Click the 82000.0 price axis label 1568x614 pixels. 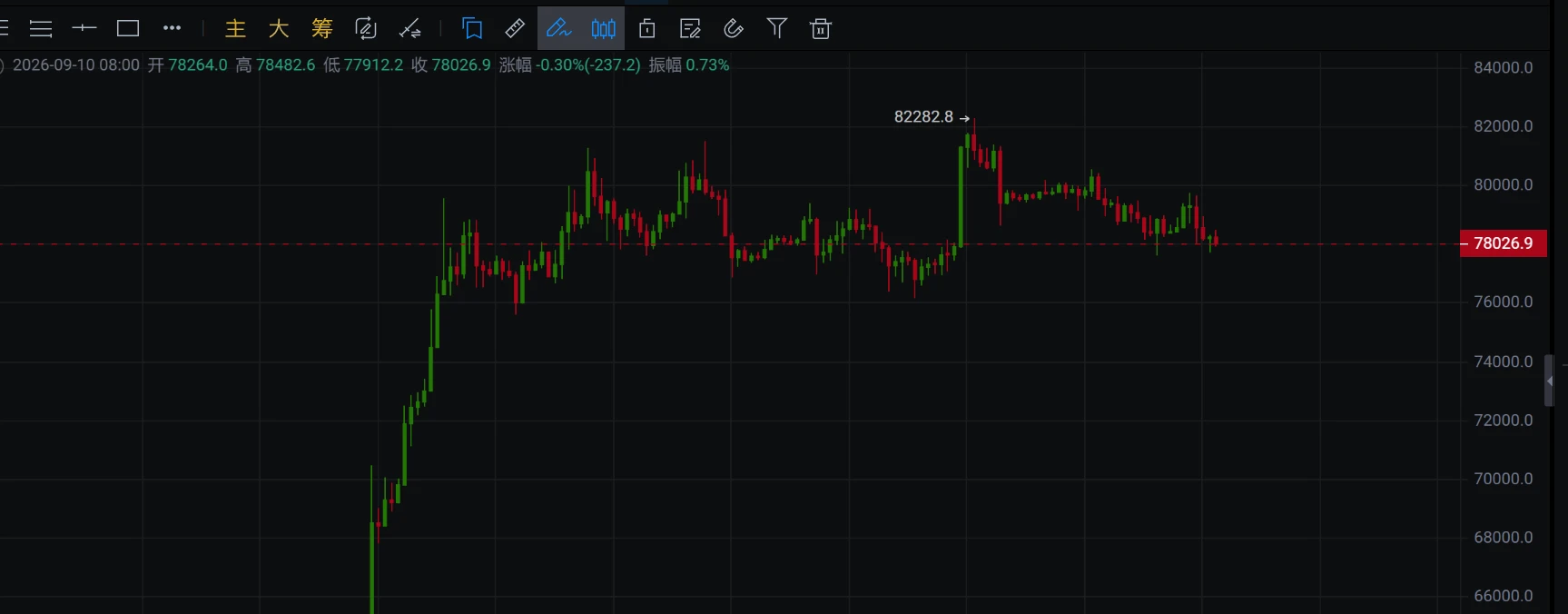[1503, 126]
